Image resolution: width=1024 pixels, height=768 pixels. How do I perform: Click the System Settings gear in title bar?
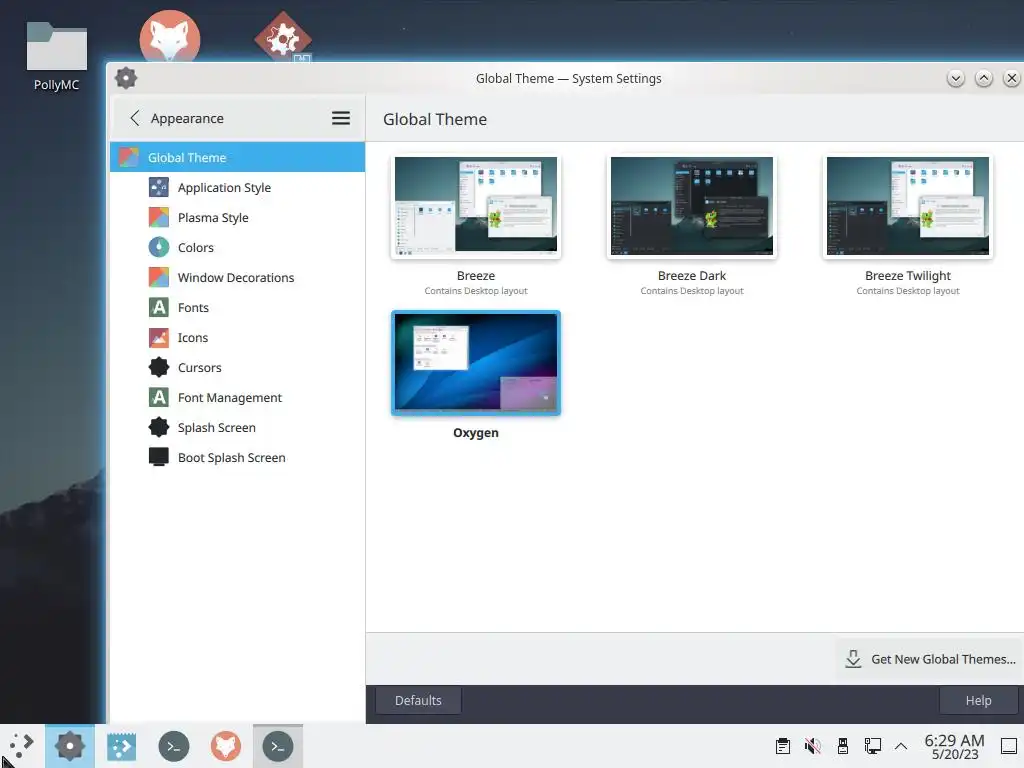point(126,78)
